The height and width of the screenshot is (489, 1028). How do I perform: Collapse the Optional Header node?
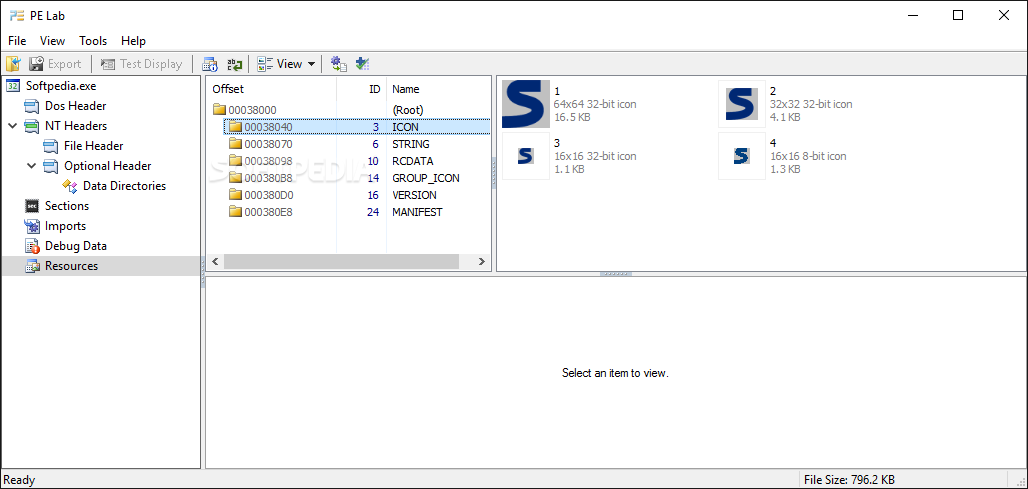32,166
